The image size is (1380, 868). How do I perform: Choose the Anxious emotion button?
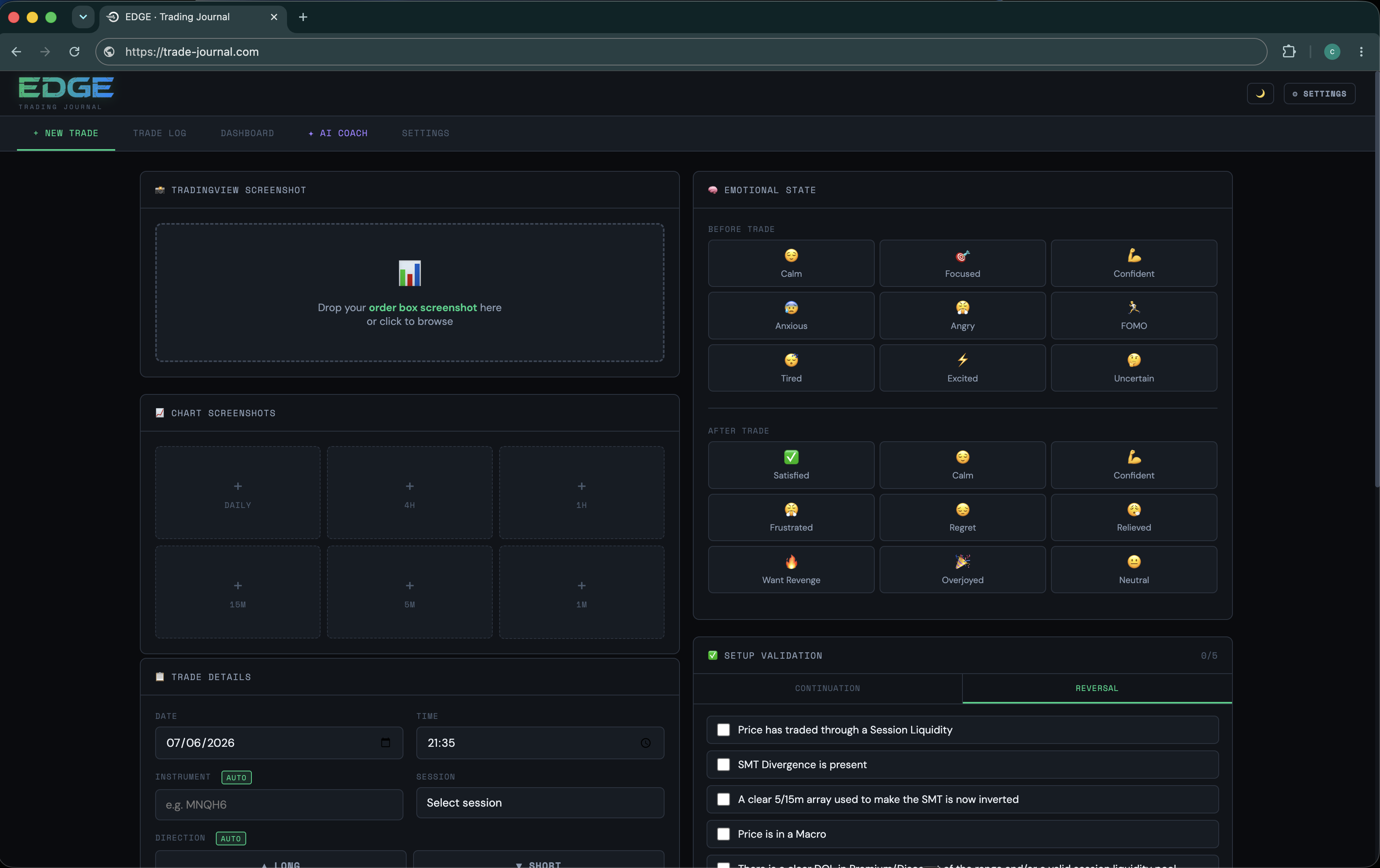tap(791, 315)
